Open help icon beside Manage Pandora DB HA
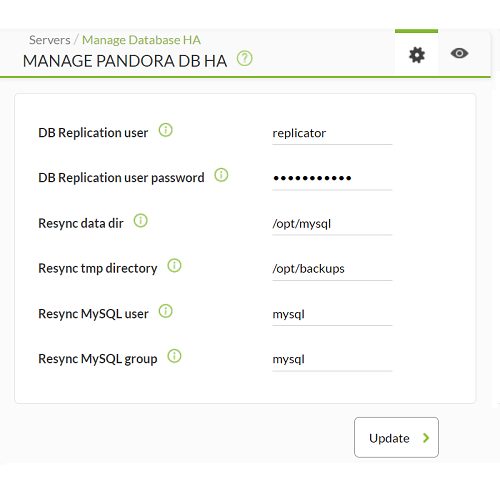 coord(245,59)
